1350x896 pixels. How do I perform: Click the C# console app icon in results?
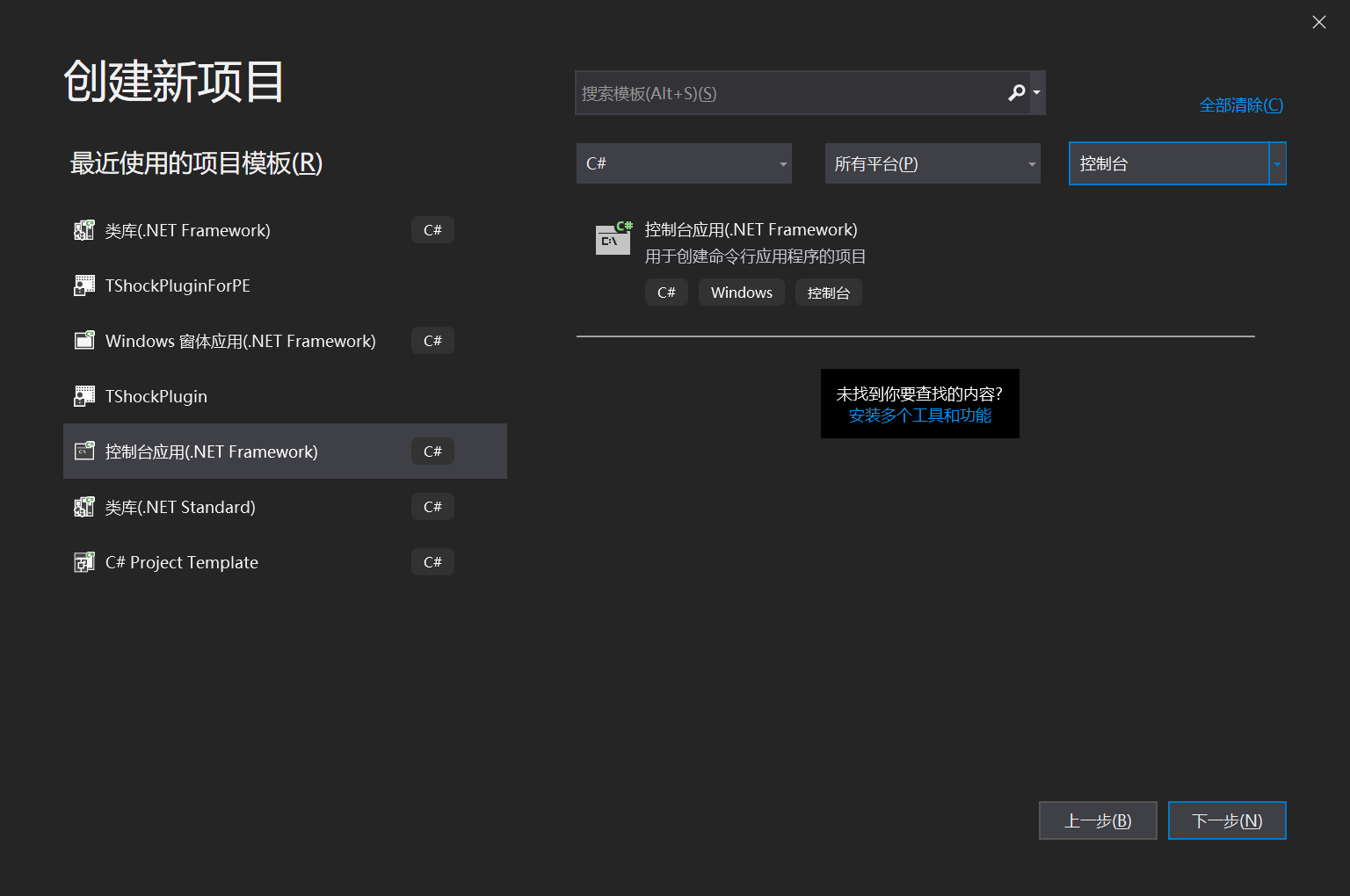point(613,238)
